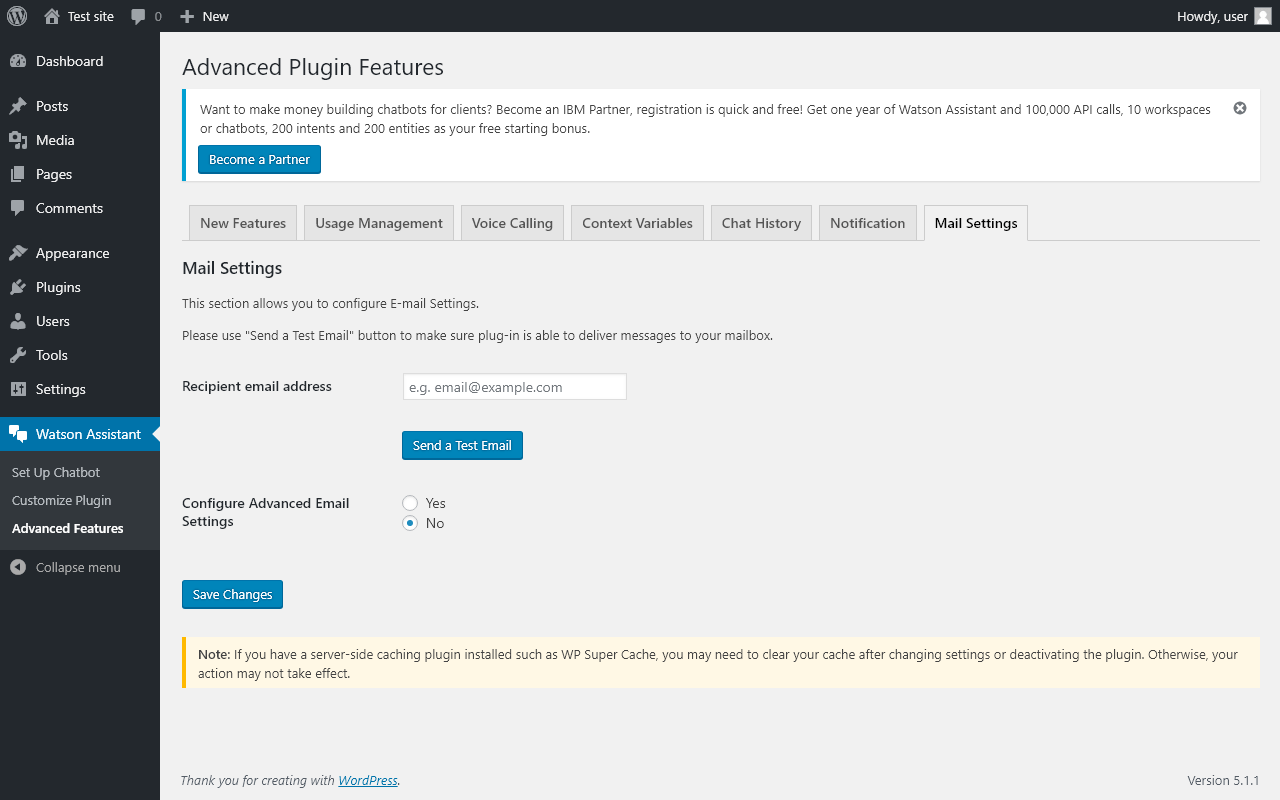
Task: Open the New content dropdown
Action: 204,16
